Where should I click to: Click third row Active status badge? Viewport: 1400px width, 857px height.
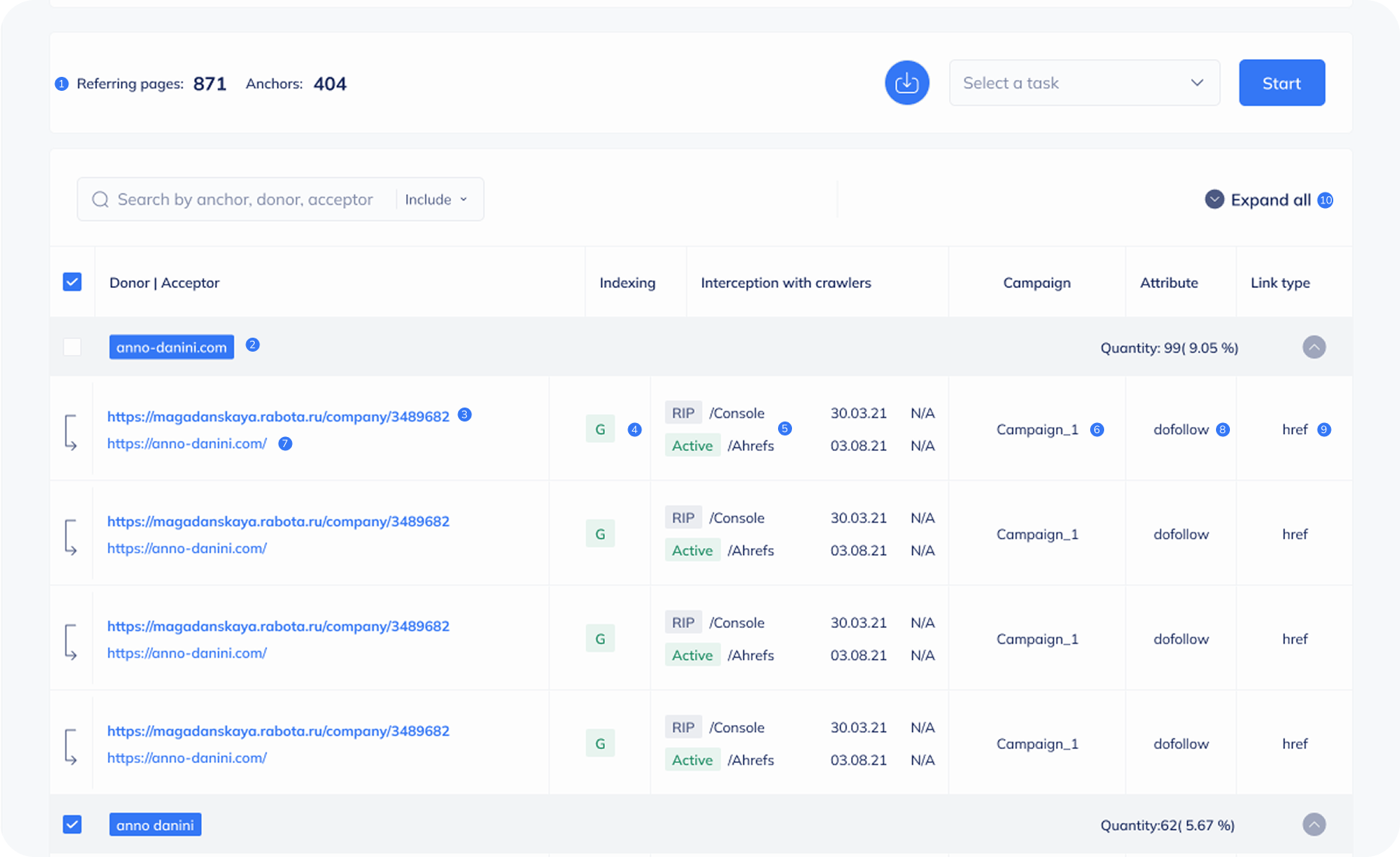point(693,655)
